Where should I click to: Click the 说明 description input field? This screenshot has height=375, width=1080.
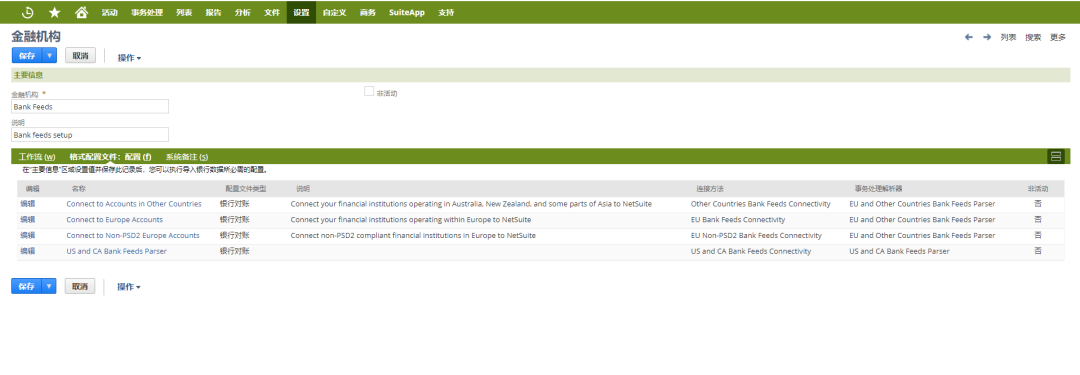click(90, 135)
